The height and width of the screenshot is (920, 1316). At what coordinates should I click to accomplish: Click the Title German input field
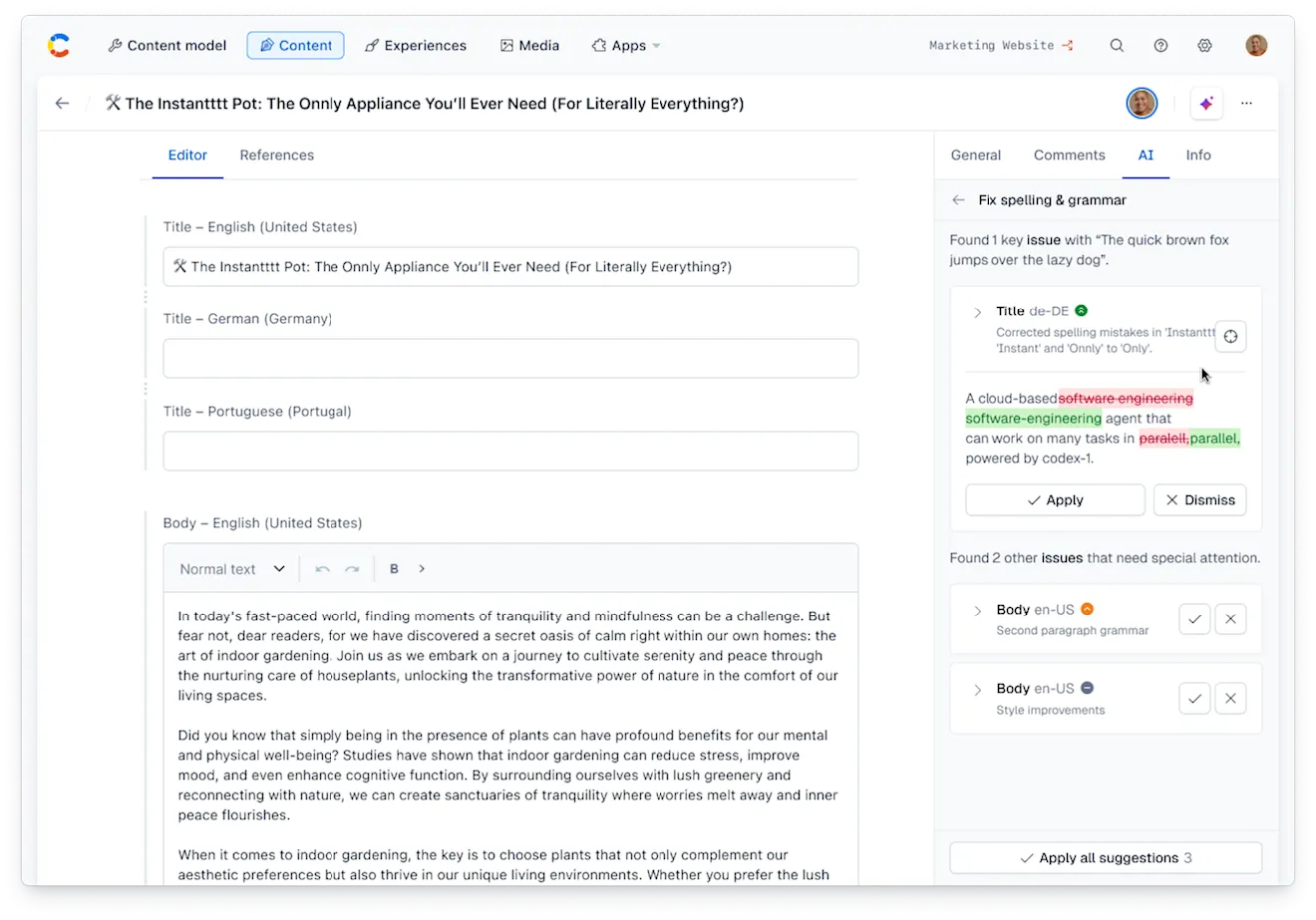click(510, 359)
